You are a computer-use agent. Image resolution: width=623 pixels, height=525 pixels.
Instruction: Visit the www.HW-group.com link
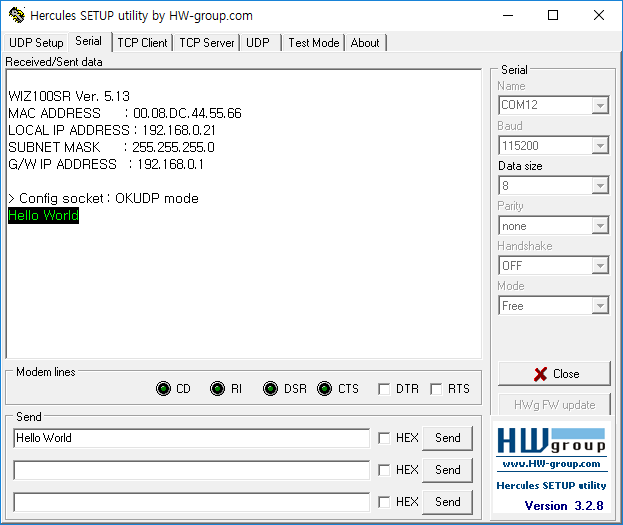[551, 464]
